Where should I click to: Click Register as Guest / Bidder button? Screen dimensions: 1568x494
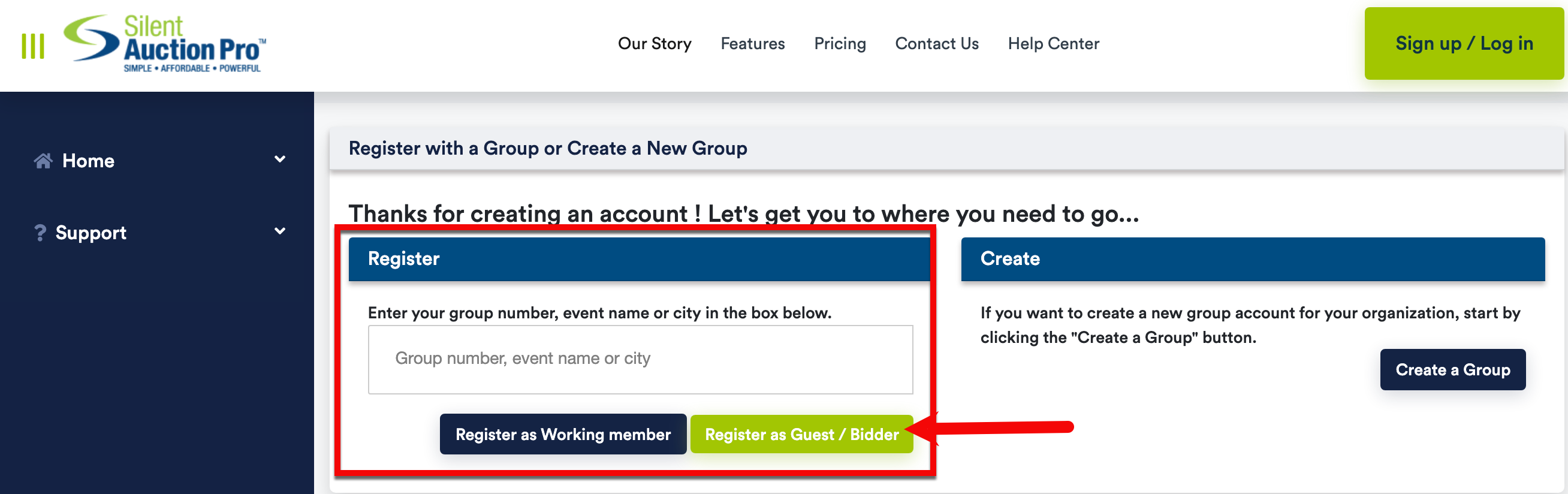pyautogui.click(x=801, y=434)
